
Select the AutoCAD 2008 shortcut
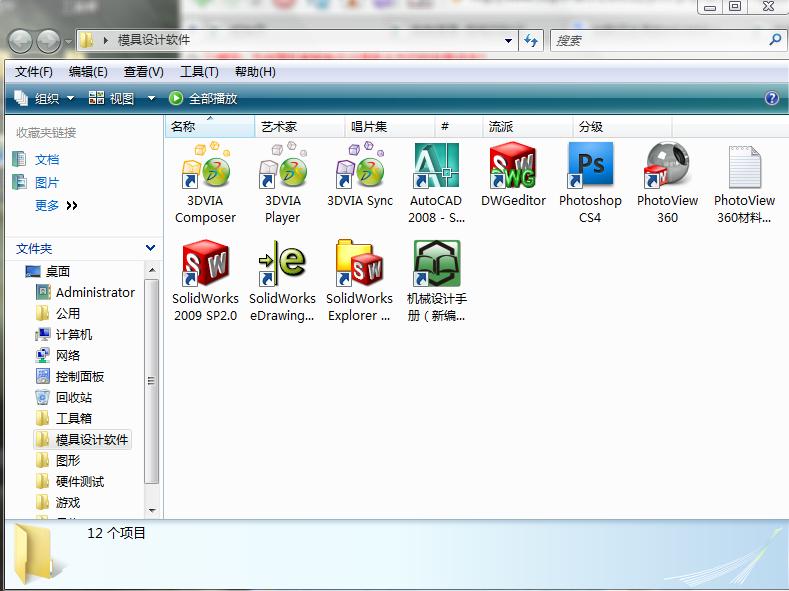(436, 183)
